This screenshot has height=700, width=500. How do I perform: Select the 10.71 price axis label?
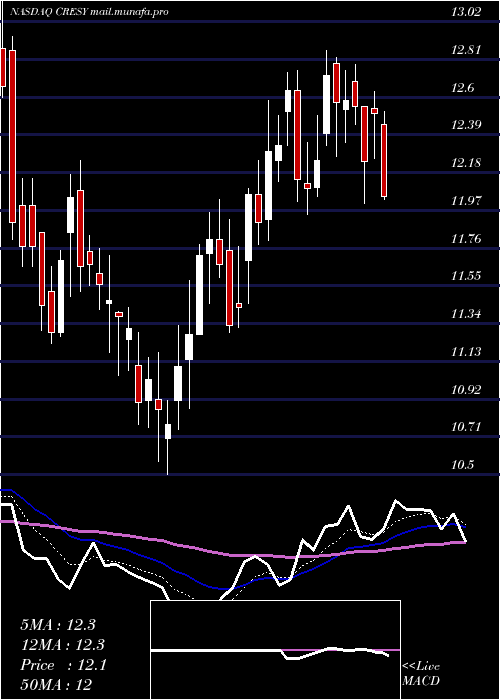[x=466, y=428]
